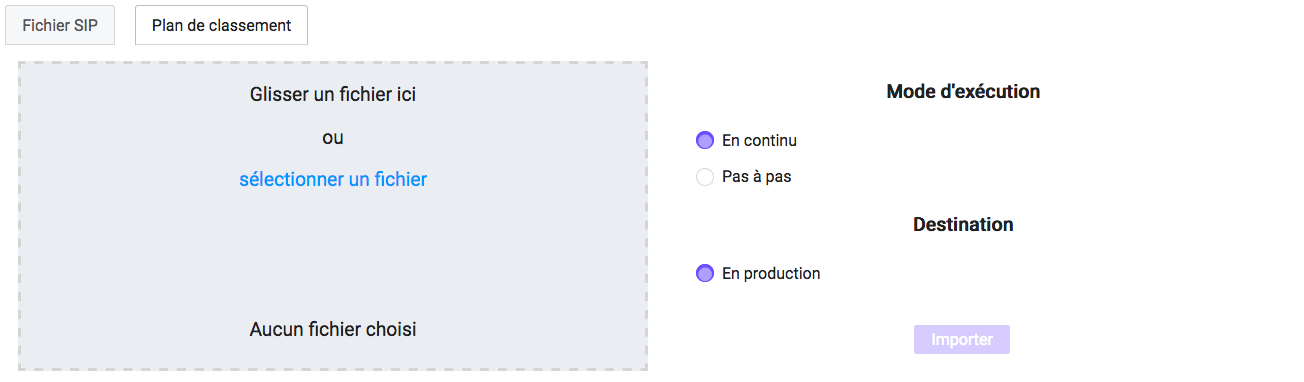The width and height of the screenshot is (1304, 382).
Task: Browse for a file via blue link
Action: coord(333,180)
